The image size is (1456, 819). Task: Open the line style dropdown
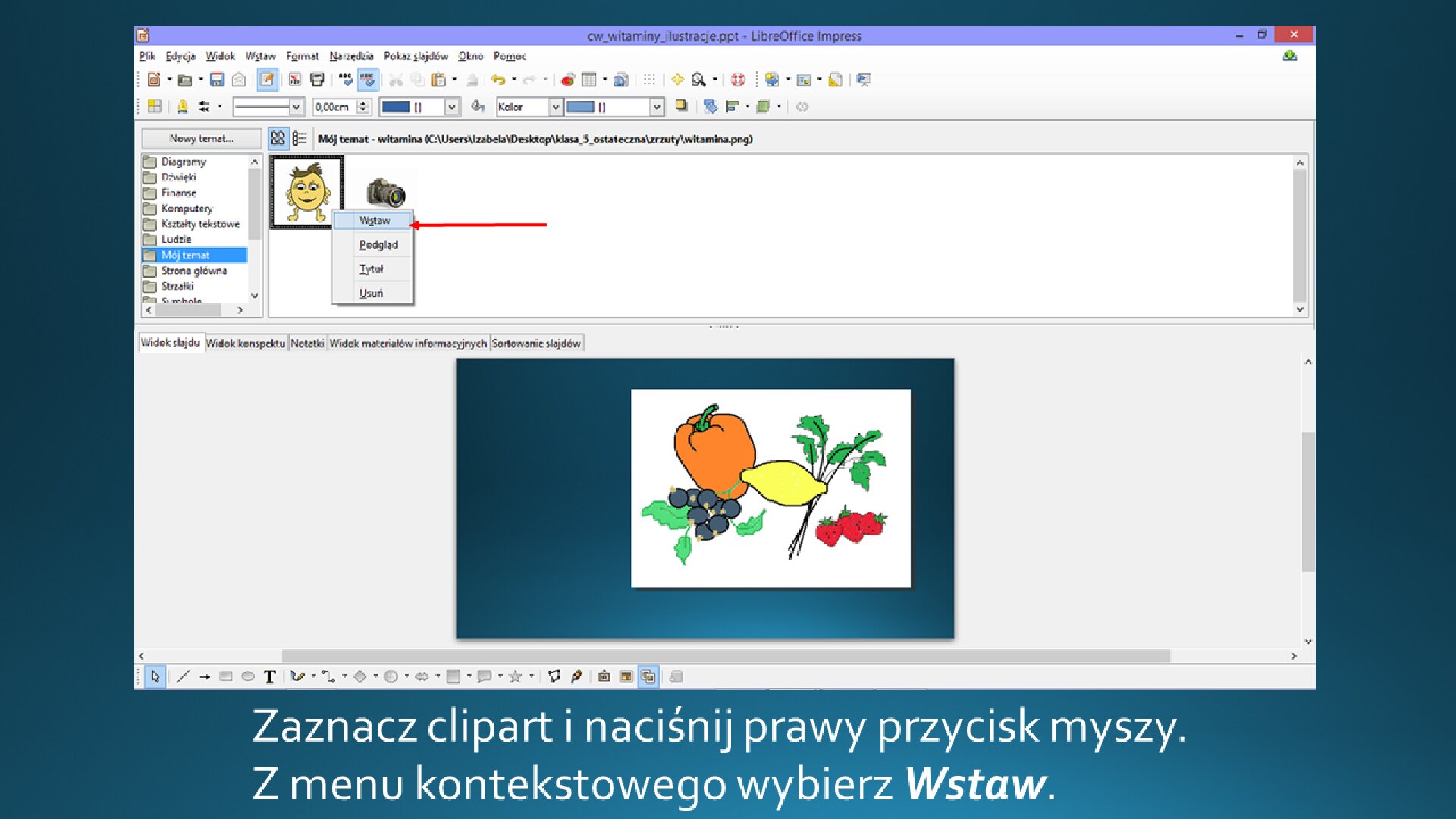coord(294,107)
